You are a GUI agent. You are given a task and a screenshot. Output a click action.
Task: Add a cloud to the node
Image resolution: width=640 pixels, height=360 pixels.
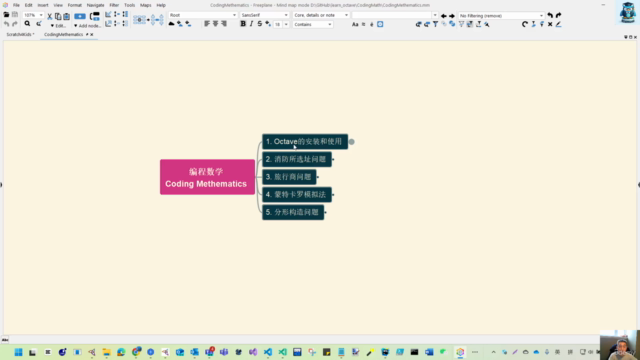tap(171, 24)
